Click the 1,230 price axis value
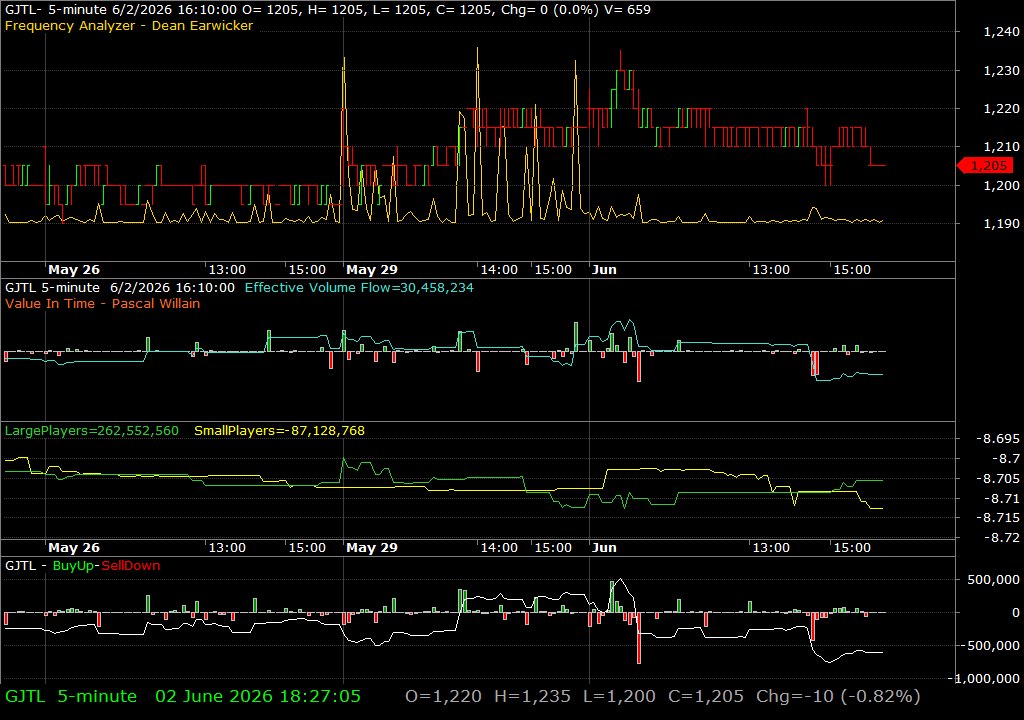 pyautogui.click(x=1001, y=71)
